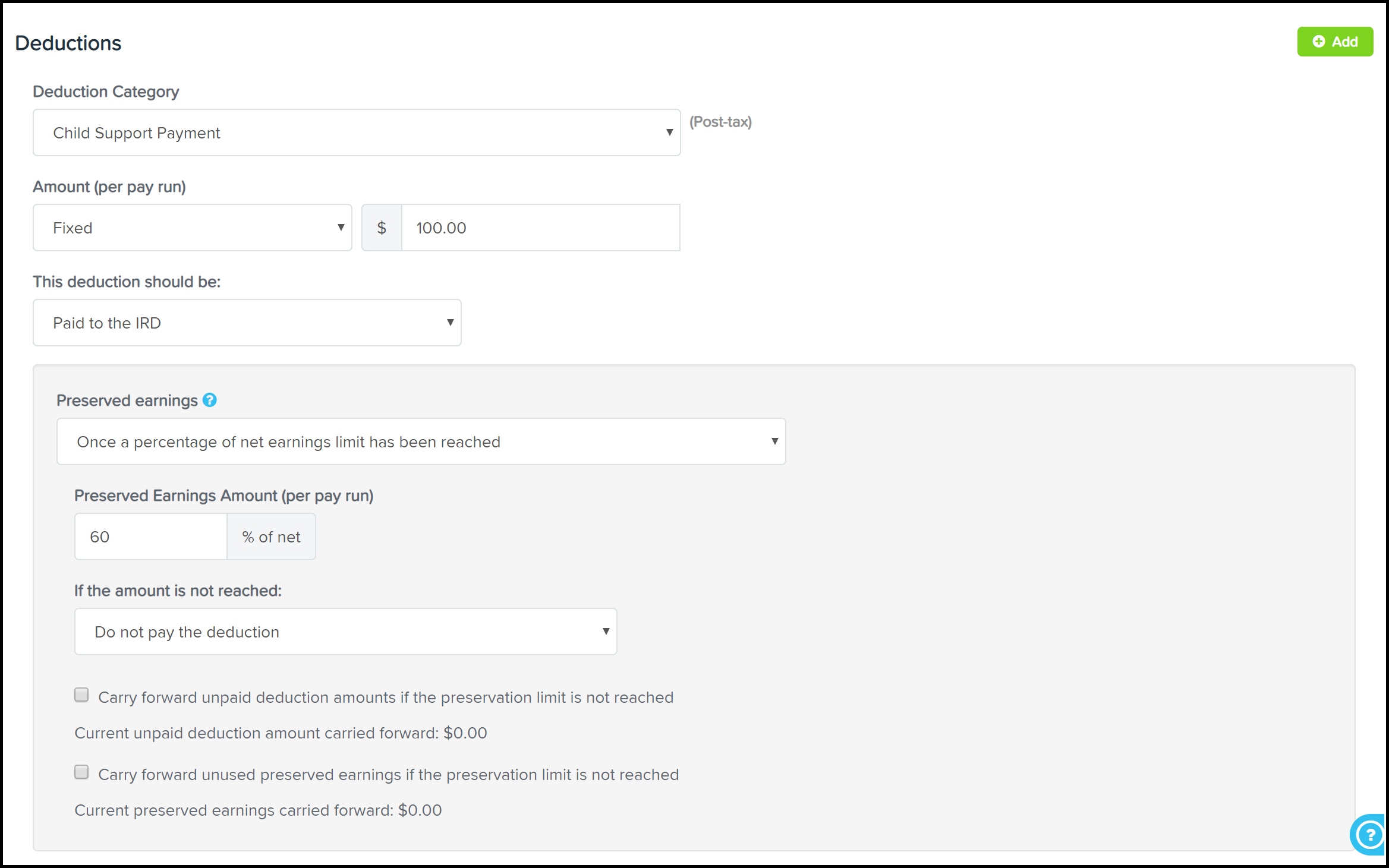Expand the Do not pay the deduction dropdown
This screenshot has height=868, width=1389.
(x=345, y=632)
